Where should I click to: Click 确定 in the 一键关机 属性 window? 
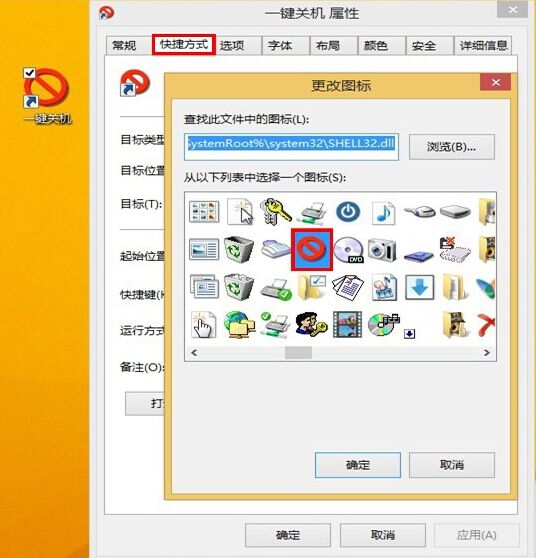coord(288,535)
